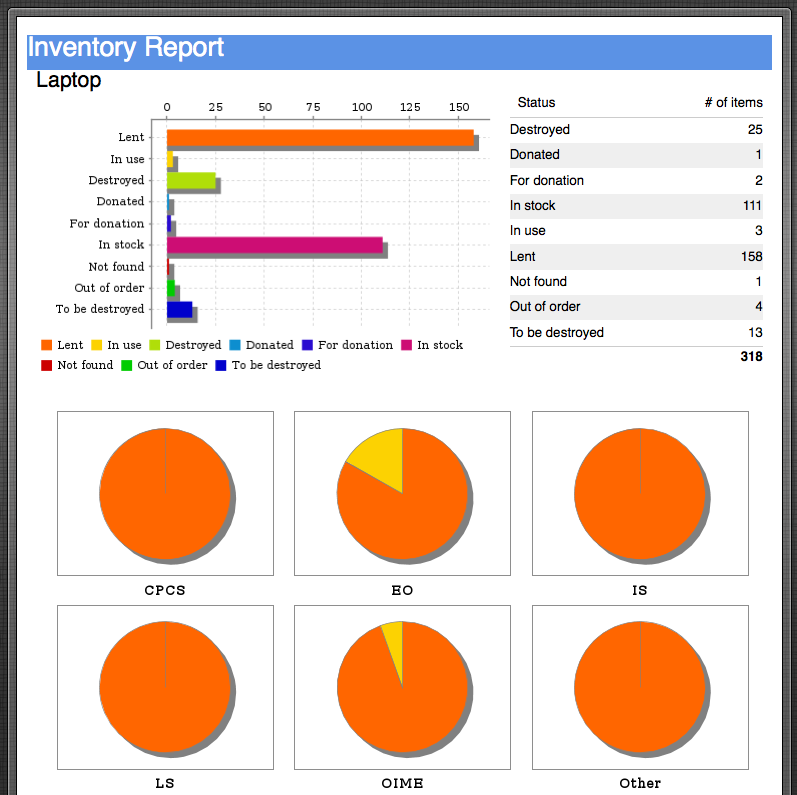Select the orange Lent bar in chart
The image size is (797, 795).
[x=319, y=138]
